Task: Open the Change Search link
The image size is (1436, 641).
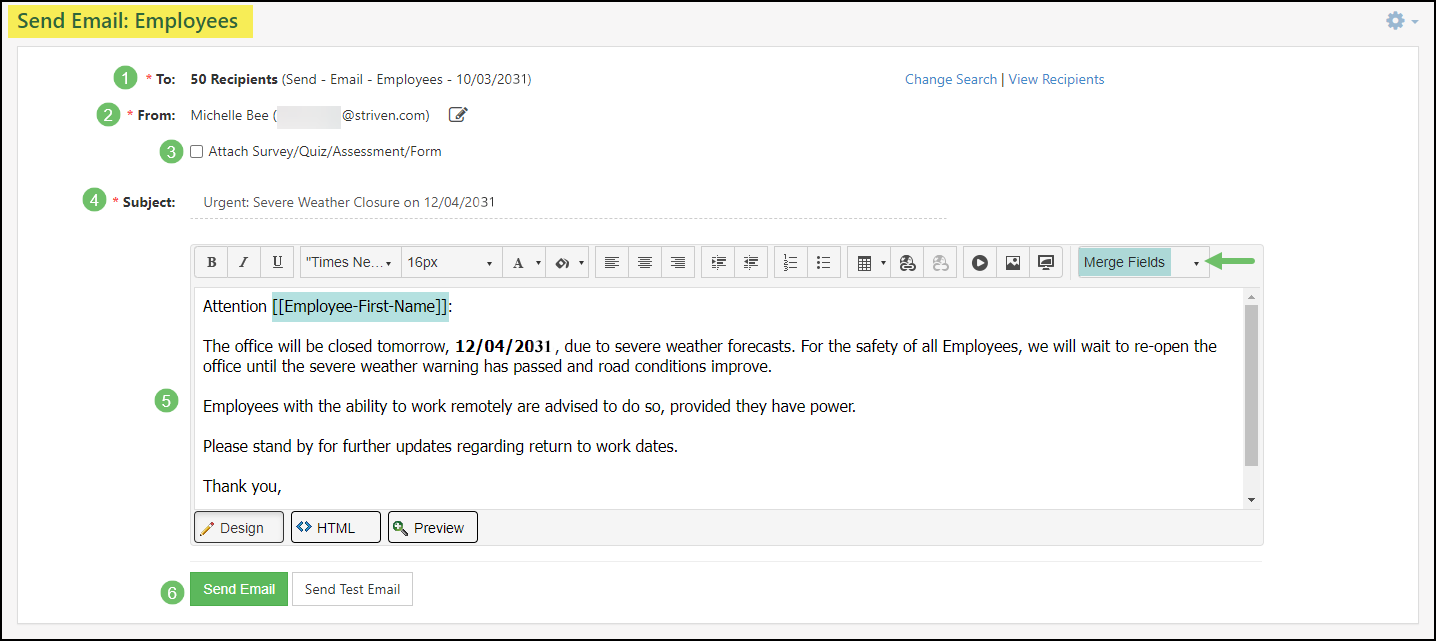Action: point(951,79)
